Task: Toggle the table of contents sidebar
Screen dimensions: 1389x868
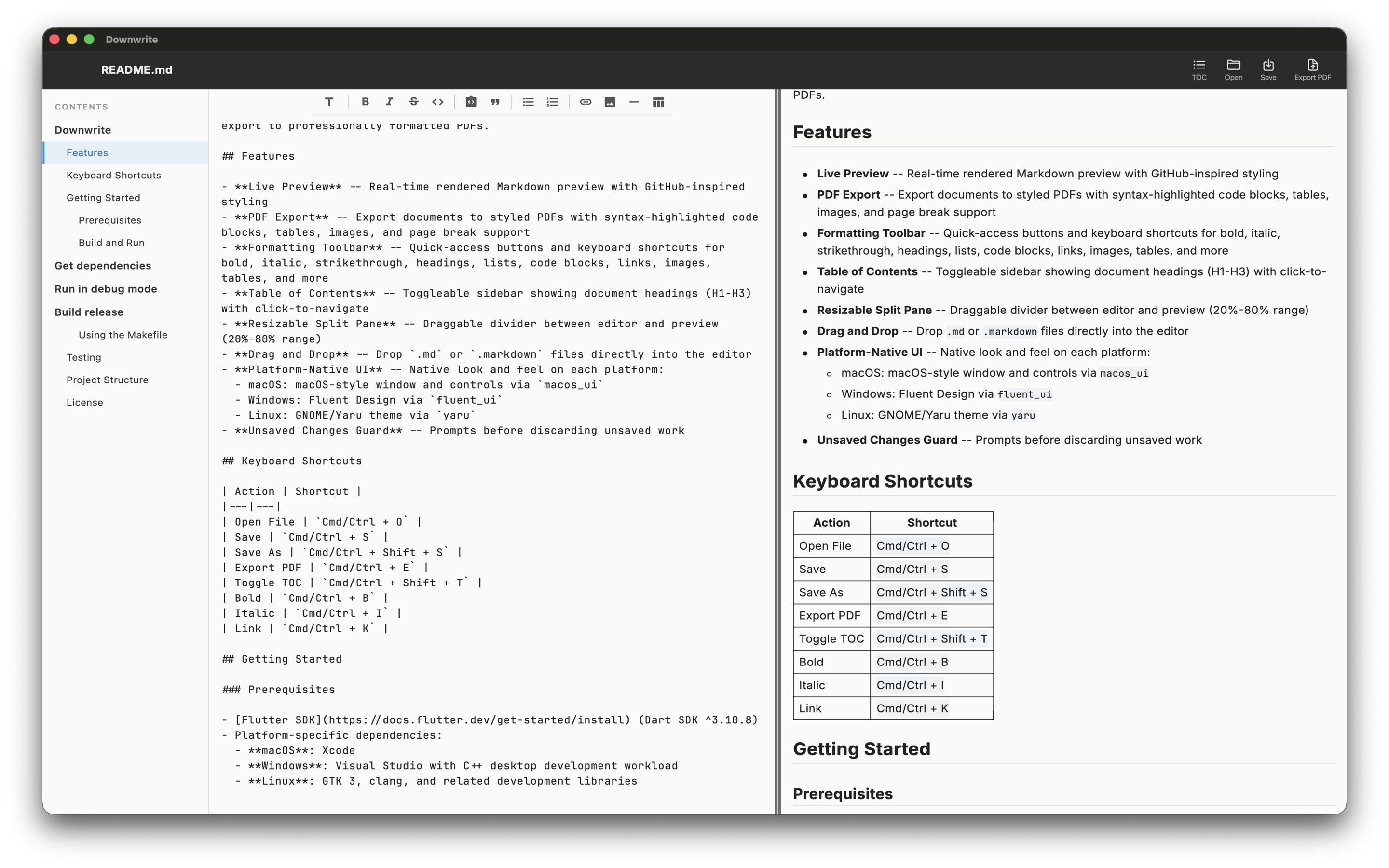Action: point(1199,69)
